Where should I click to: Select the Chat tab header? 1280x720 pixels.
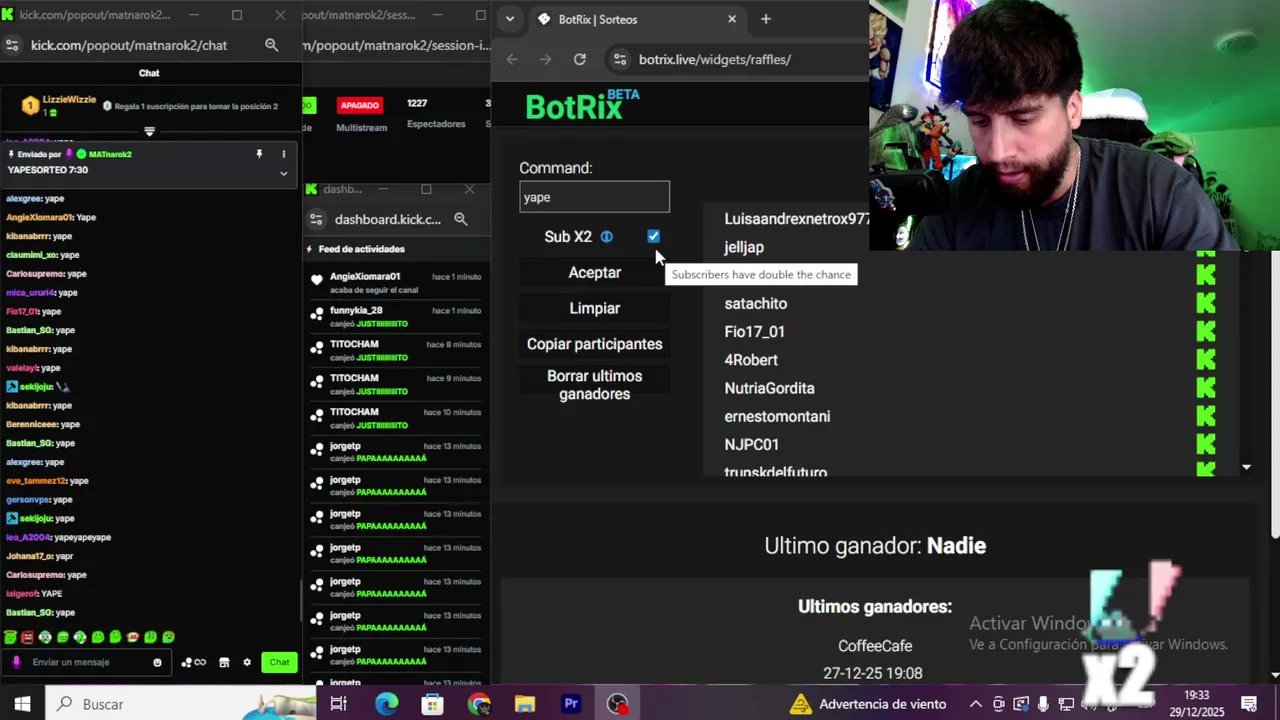tap(149, 73)
